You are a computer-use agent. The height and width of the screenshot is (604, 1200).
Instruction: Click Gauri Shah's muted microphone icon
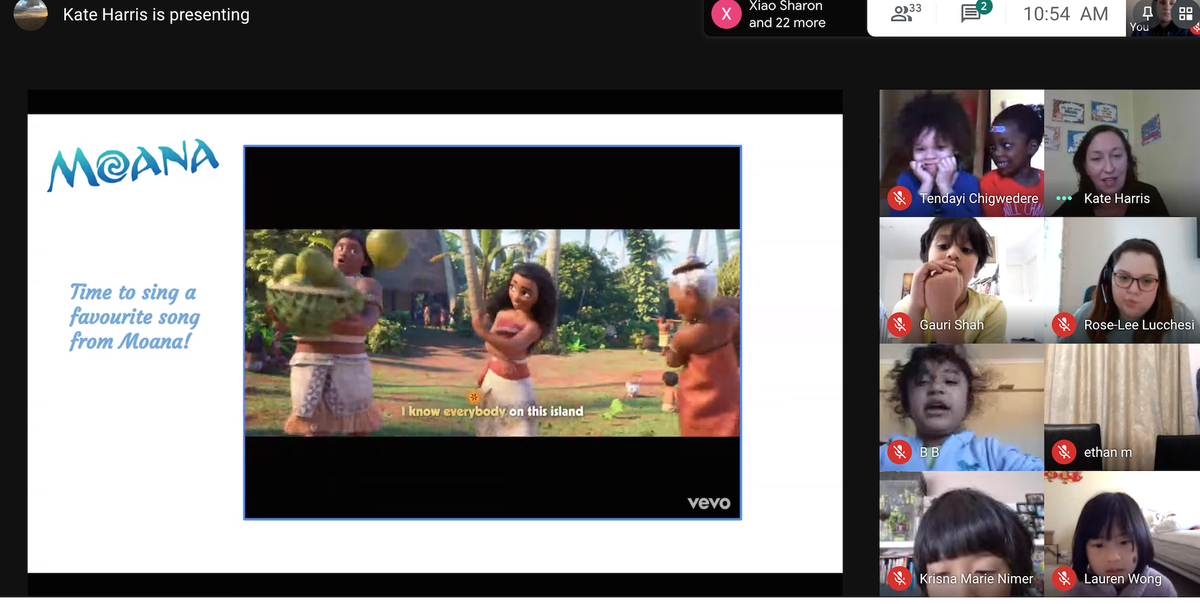click(900, 325)
